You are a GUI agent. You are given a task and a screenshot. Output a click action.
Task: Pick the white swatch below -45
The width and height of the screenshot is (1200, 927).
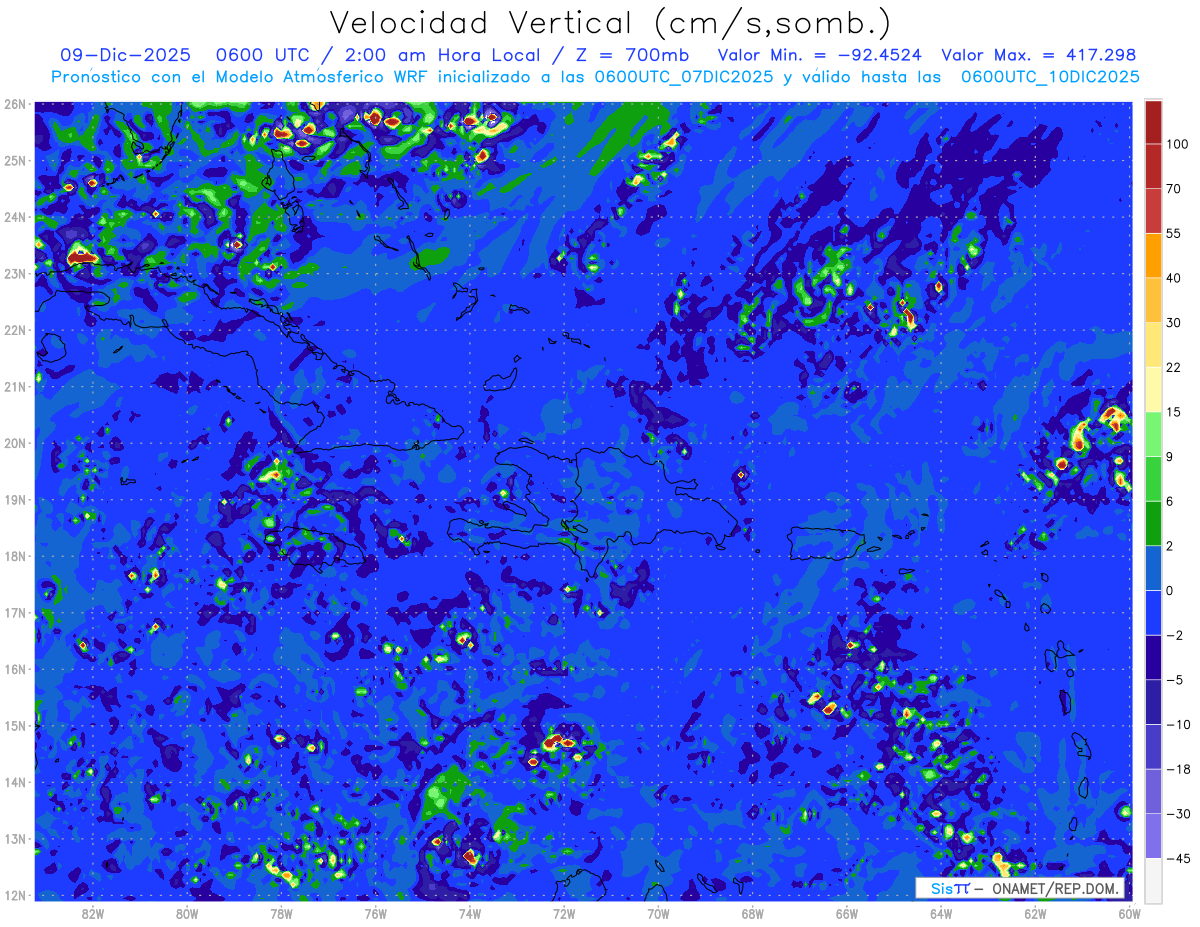point(1153,879)
